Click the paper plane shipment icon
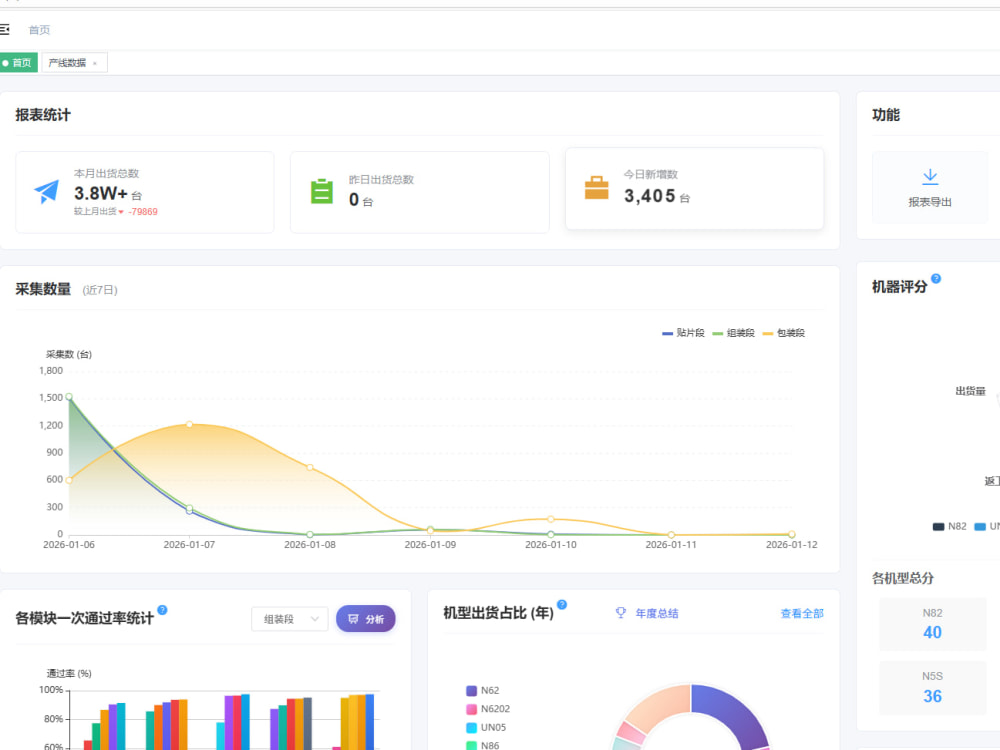This screenshot has width=1000, height=750. pos(46,191)
